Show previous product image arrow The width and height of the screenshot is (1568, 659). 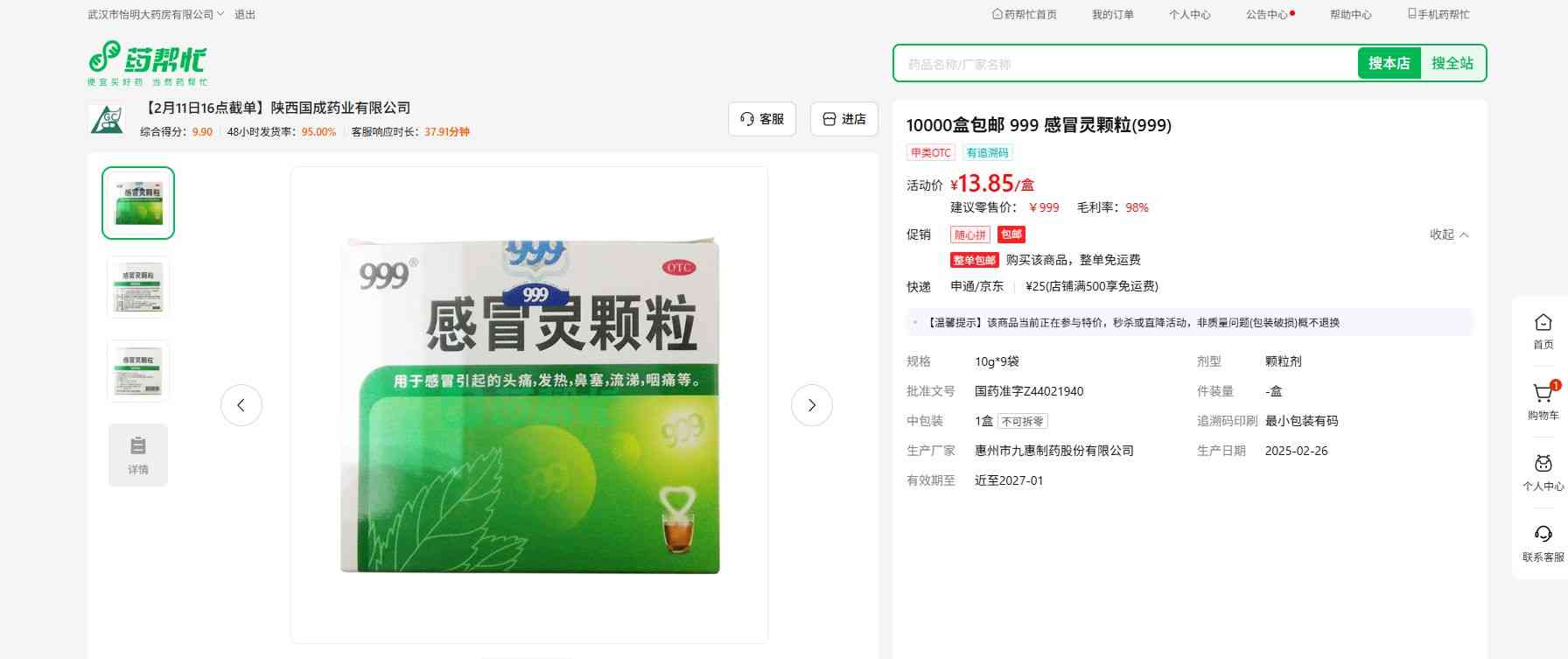241,405
